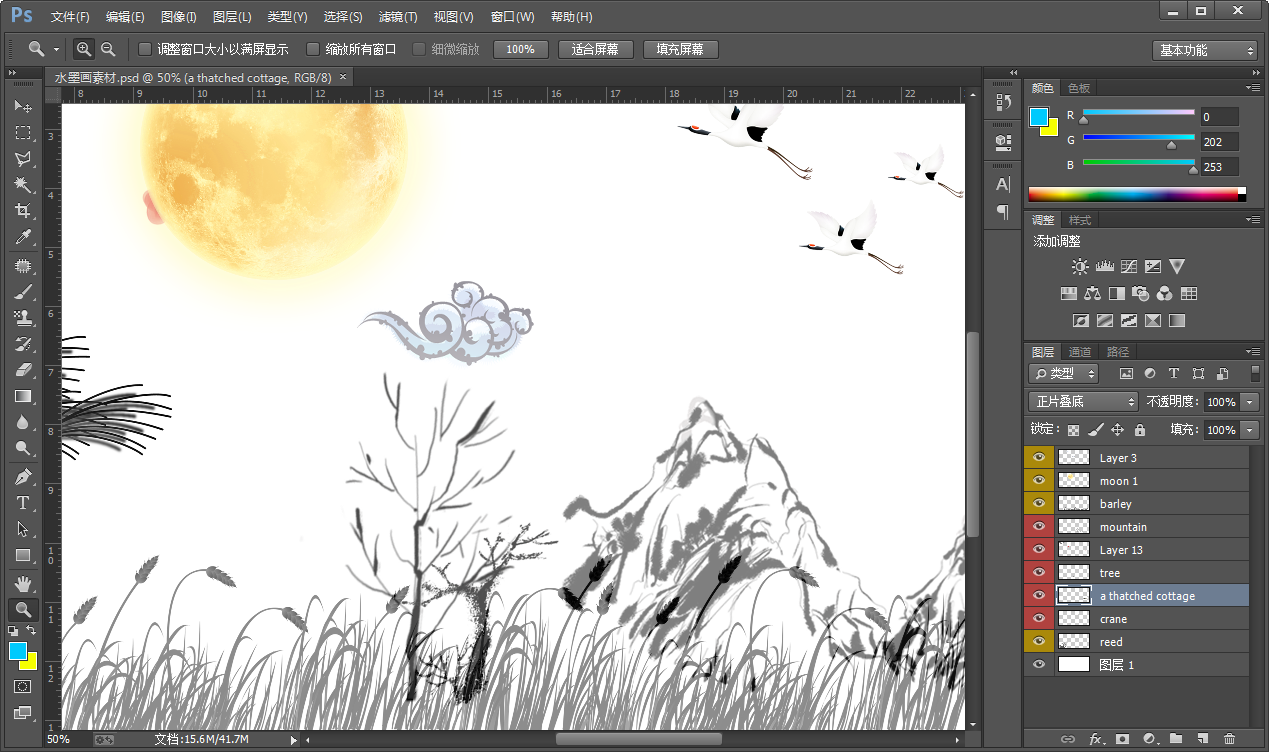
Task: Open the 文件(F) menu
Action: [x=70, y=17]
